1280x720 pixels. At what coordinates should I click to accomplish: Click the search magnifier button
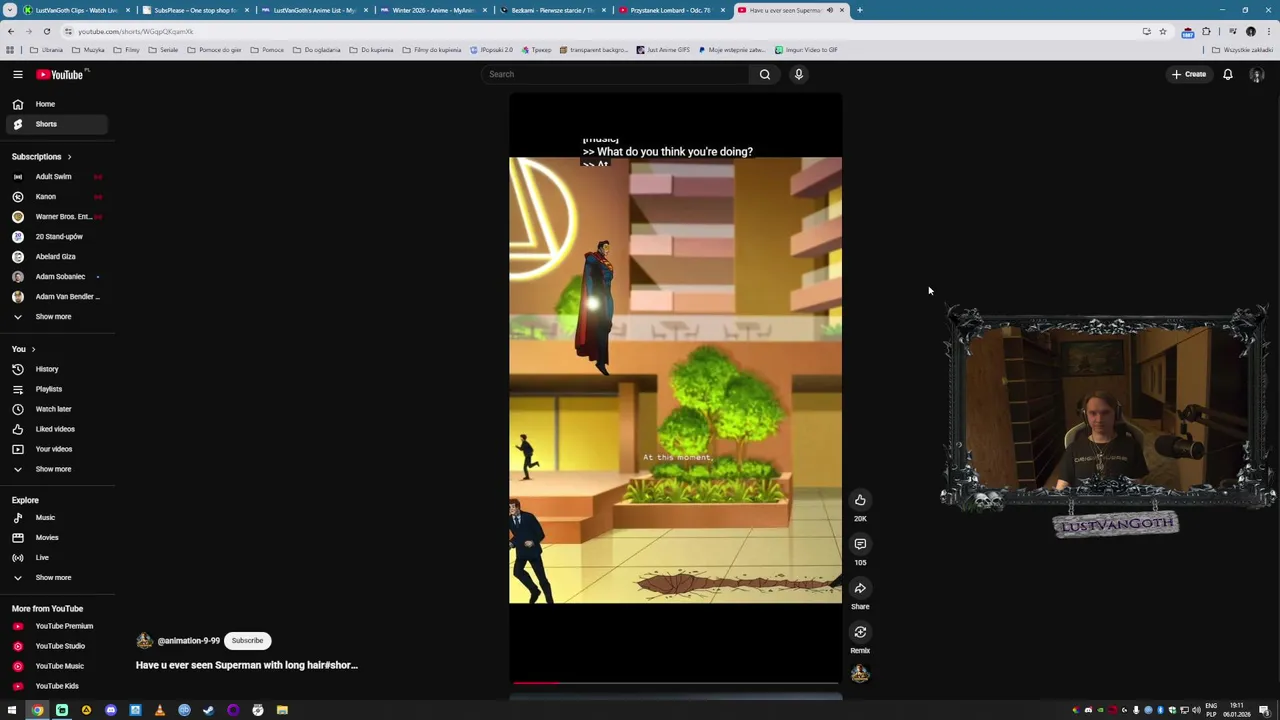click(x=764, y=74)
